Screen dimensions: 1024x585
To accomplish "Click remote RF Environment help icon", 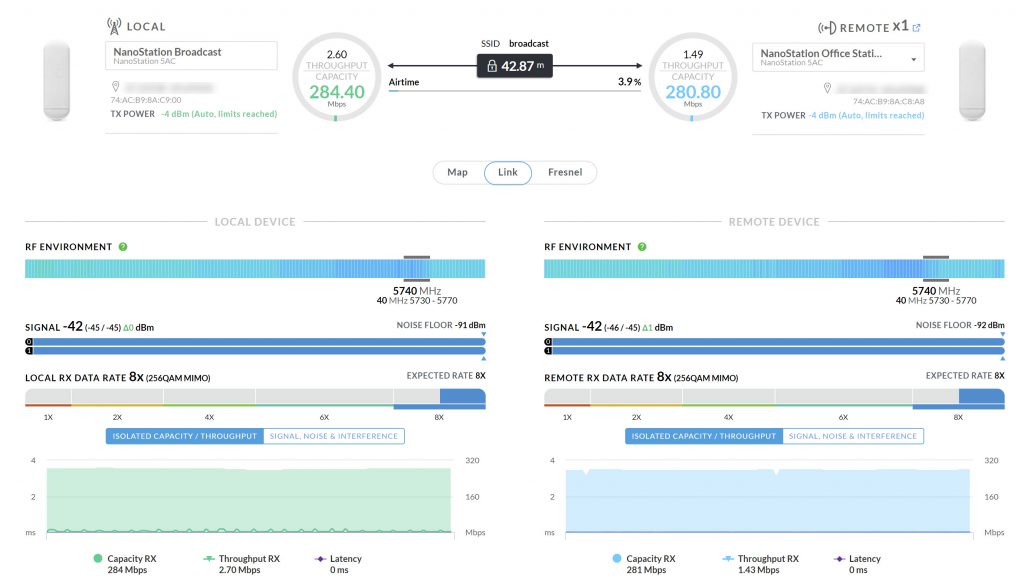I will click(x=642, y=247).
